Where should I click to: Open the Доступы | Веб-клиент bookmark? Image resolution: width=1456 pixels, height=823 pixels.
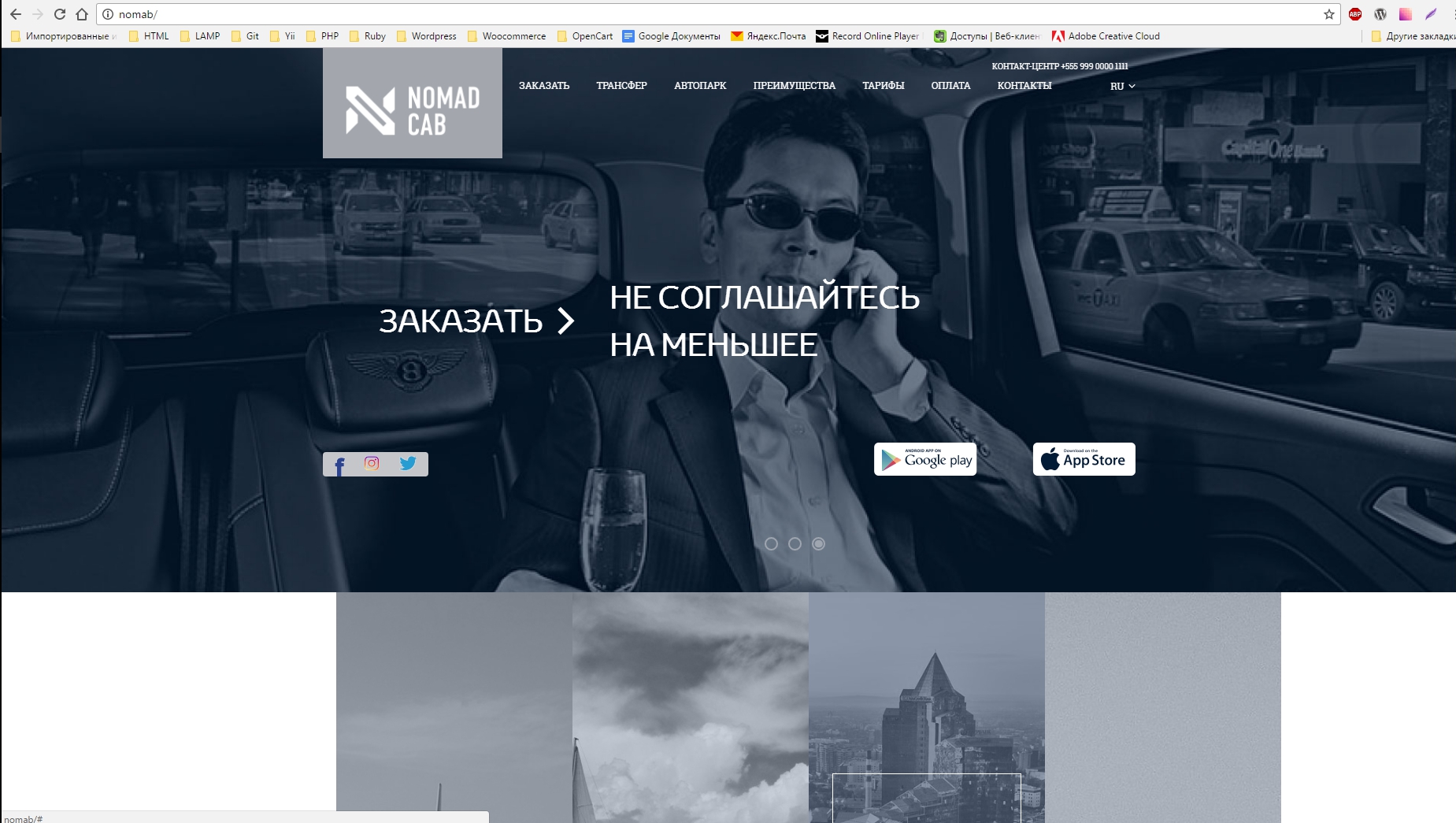(x=987, y=36)
